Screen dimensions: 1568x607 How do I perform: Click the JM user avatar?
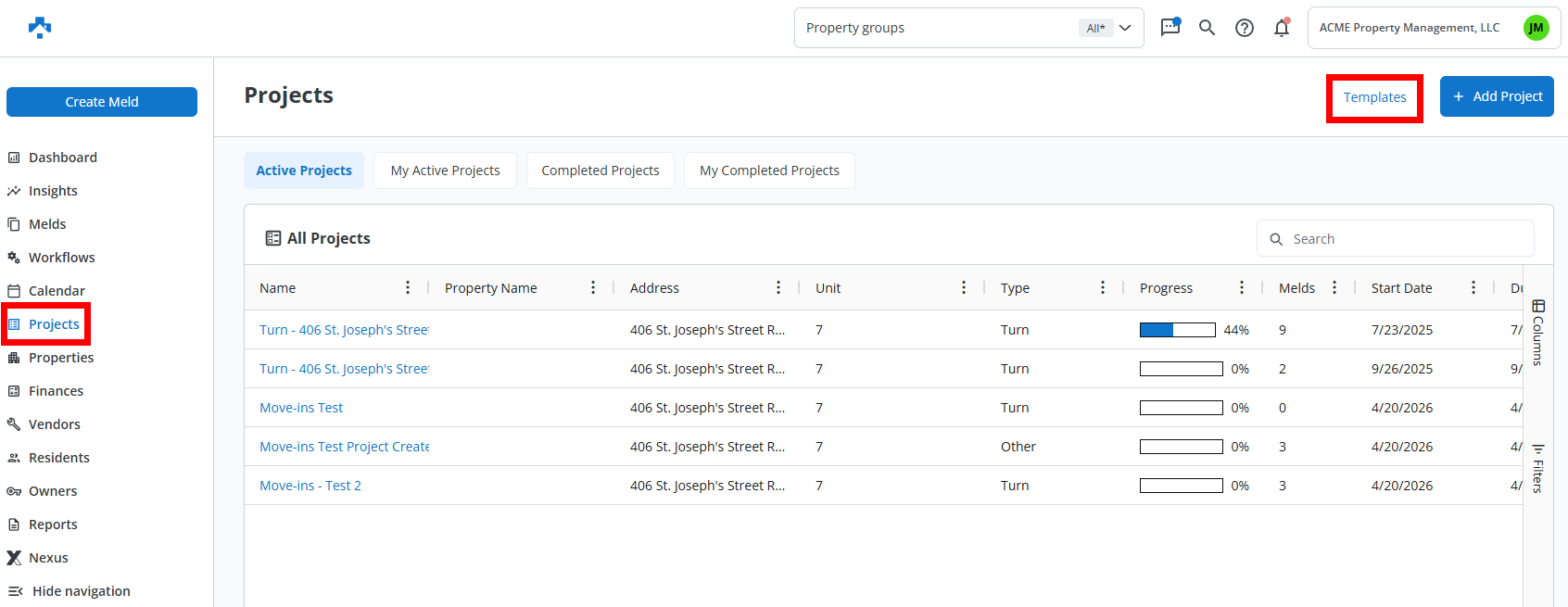click(1536, 28)
